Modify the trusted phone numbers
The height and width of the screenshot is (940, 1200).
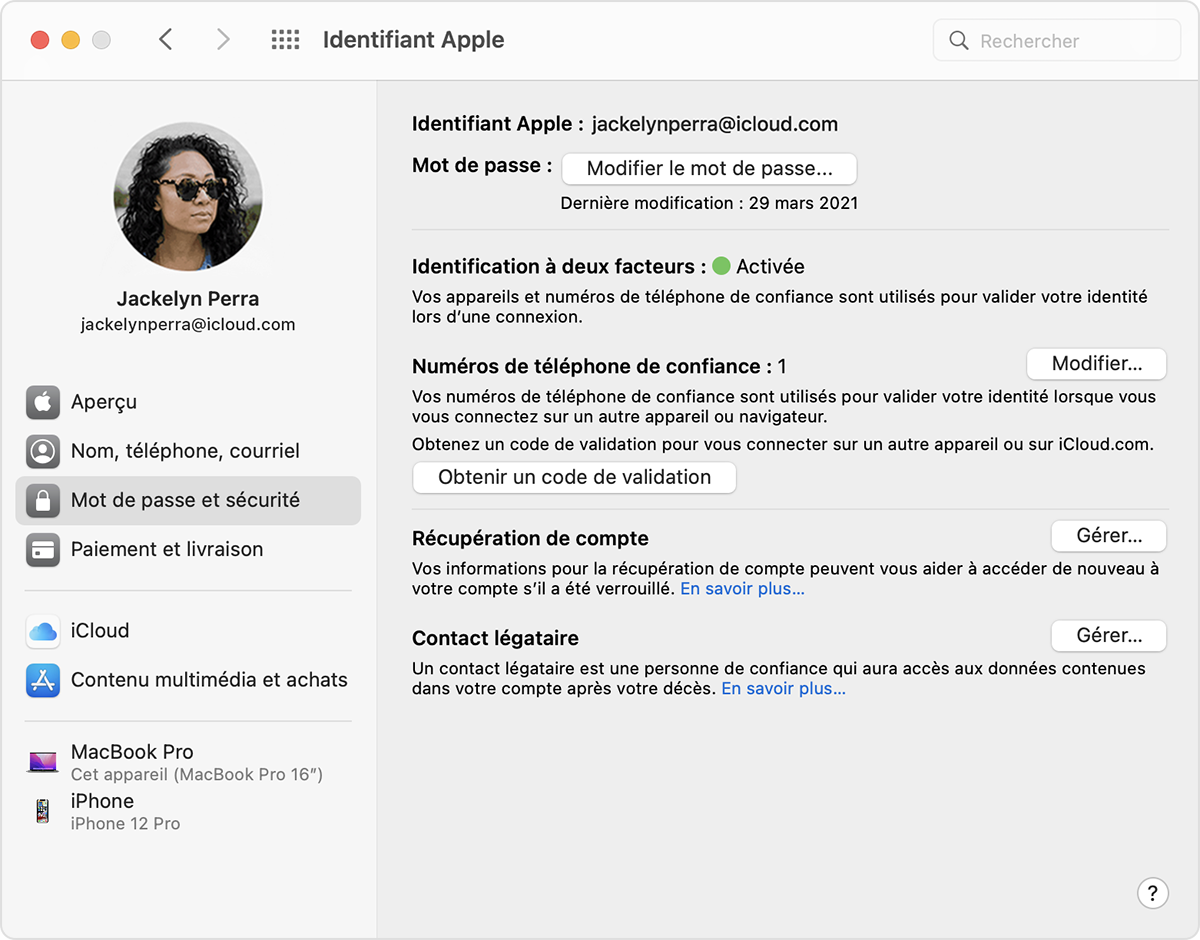click(x=1096, y=363)
